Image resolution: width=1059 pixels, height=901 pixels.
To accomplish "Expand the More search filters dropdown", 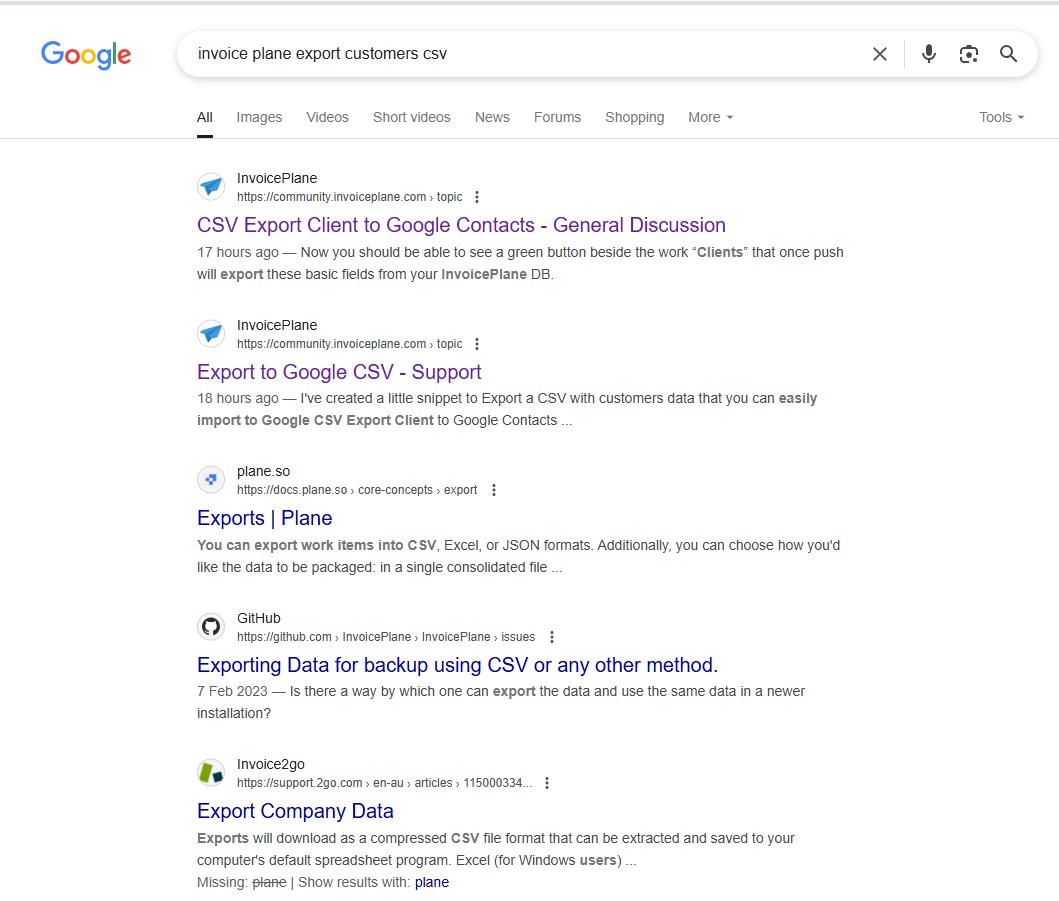I will (x=711, y=118).
